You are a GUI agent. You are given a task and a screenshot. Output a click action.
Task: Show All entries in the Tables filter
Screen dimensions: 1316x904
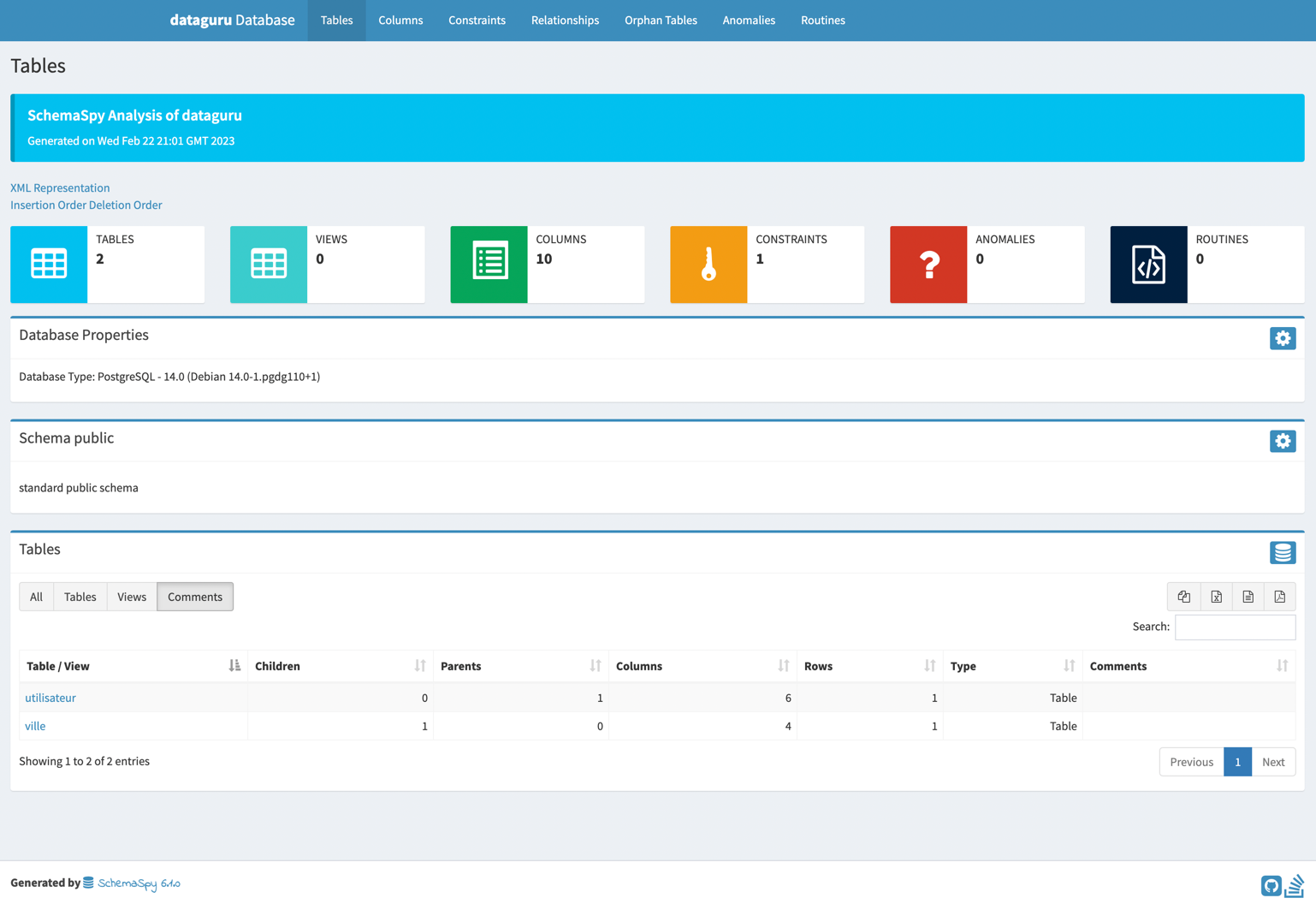[x=36, y=597]
